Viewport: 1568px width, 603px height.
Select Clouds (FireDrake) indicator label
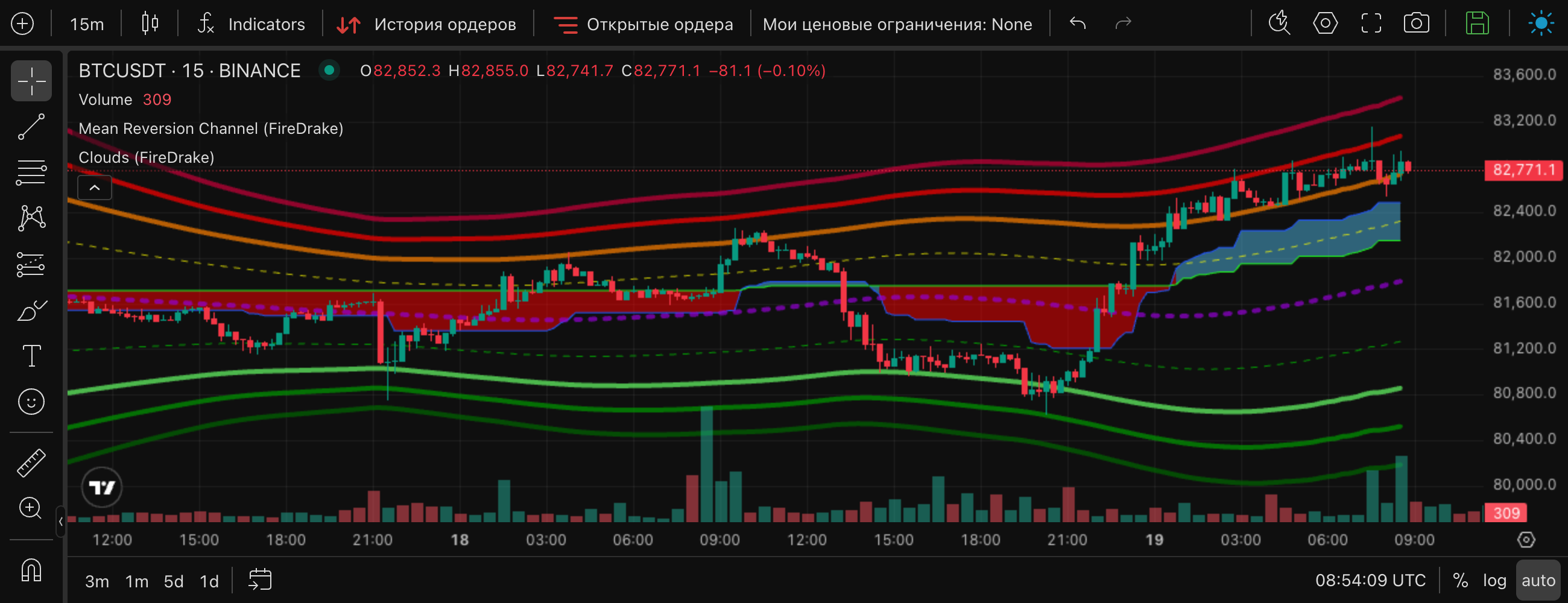[146, 157]
